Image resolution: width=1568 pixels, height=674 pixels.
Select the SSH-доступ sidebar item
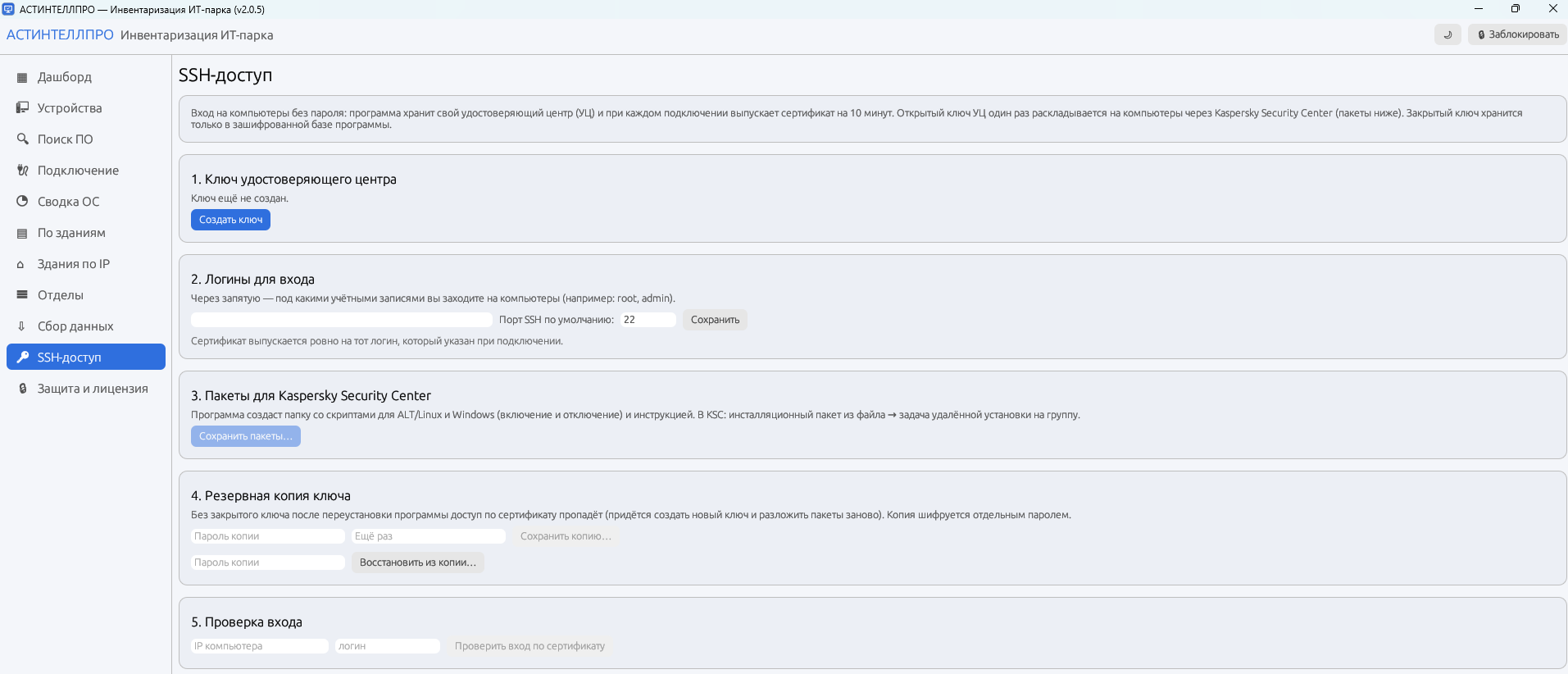(86, 357)
